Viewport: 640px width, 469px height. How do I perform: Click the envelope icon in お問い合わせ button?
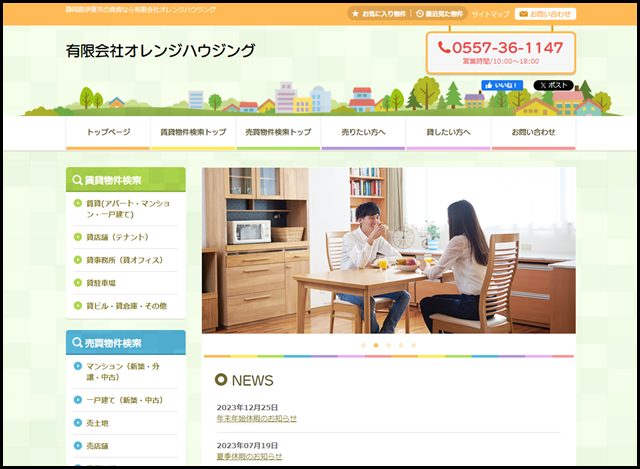point(524,14)
